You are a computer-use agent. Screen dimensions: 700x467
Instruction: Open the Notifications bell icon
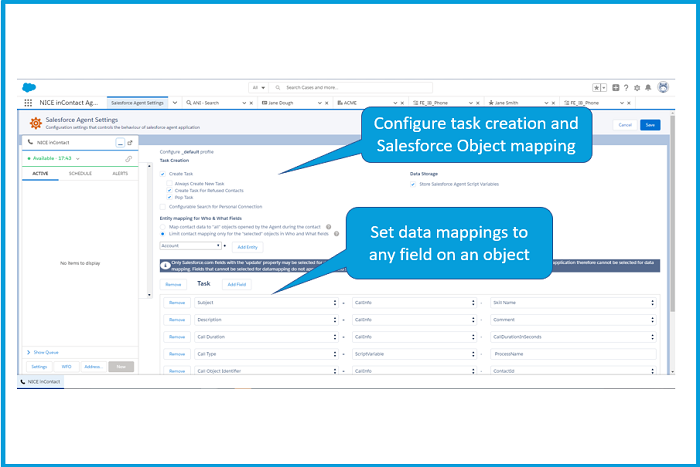649,88
